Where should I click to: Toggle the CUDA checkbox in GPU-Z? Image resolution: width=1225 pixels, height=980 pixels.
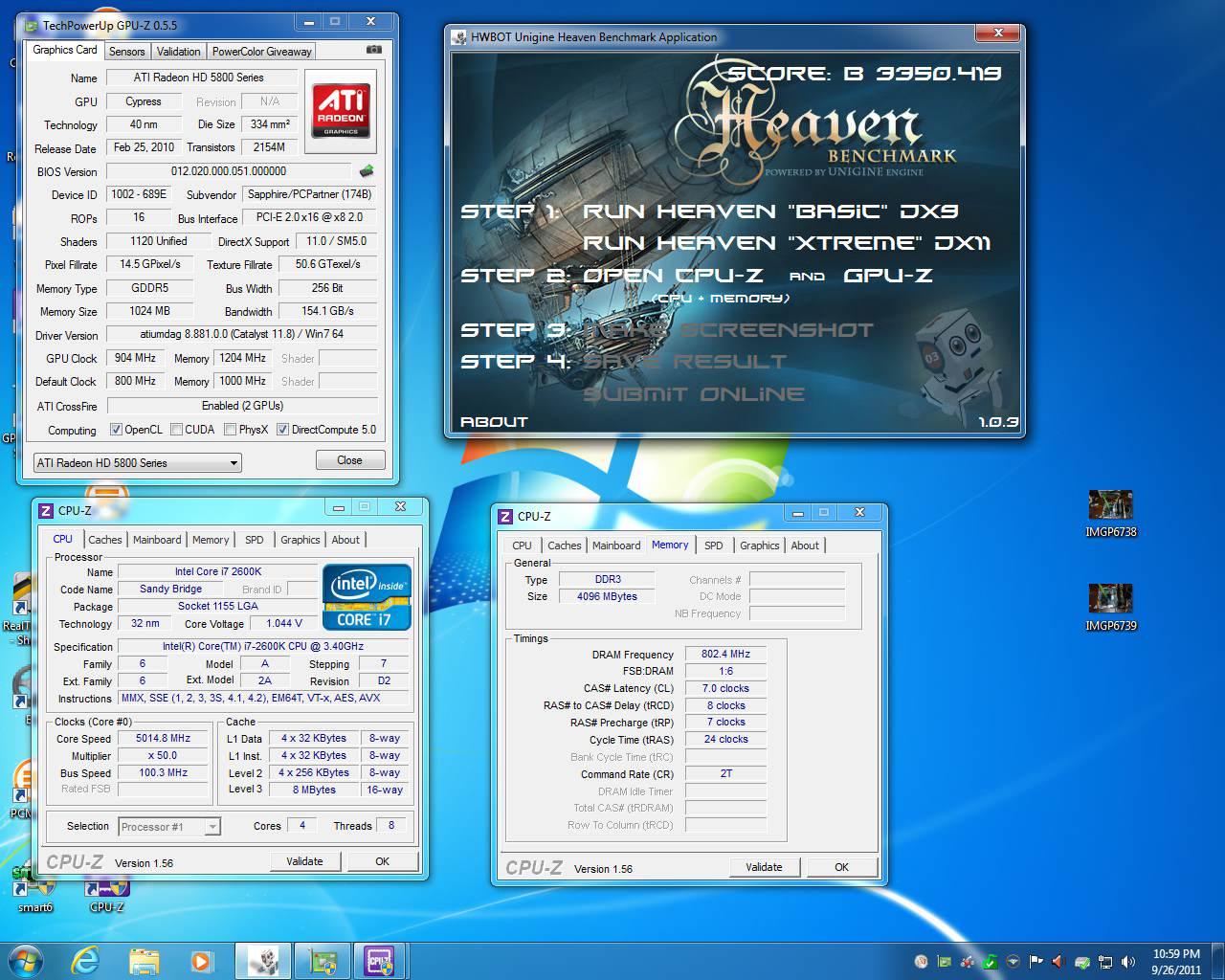[x=176, y=430]
